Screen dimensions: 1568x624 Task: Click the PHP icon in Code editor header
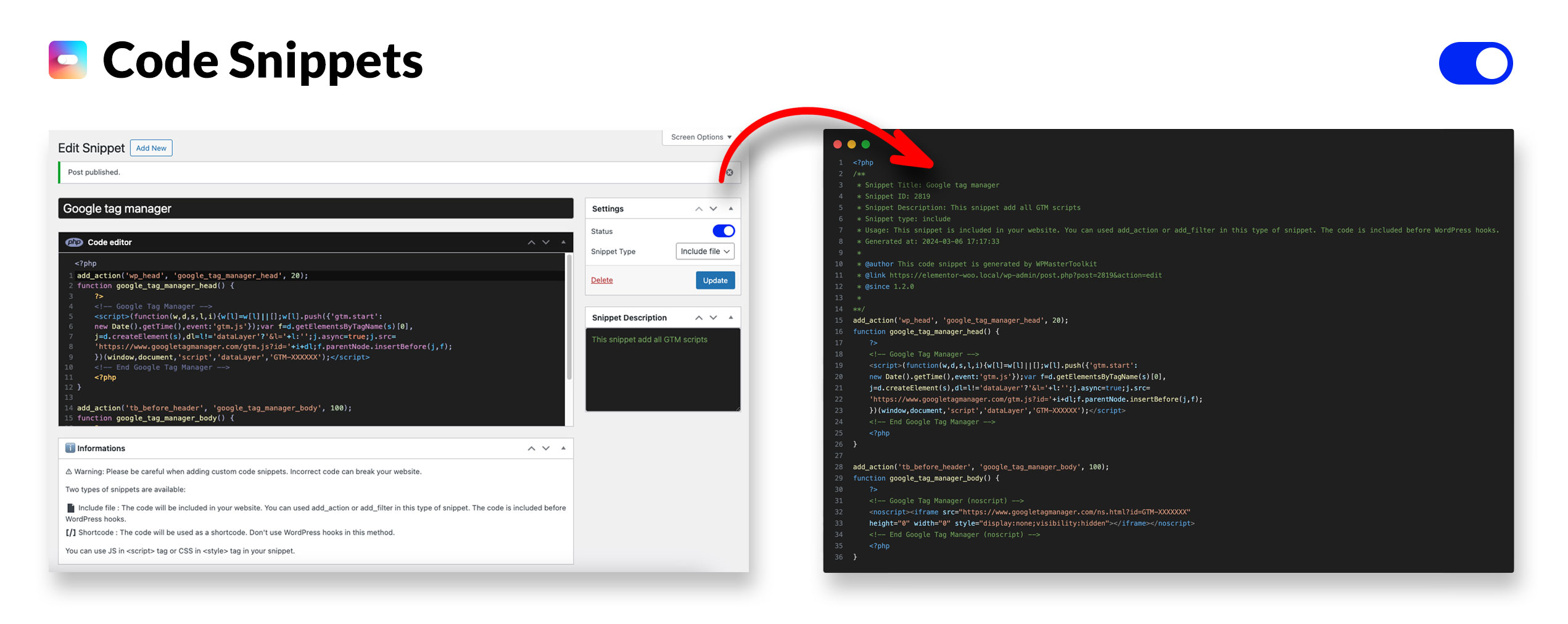(x=74, y=242)
